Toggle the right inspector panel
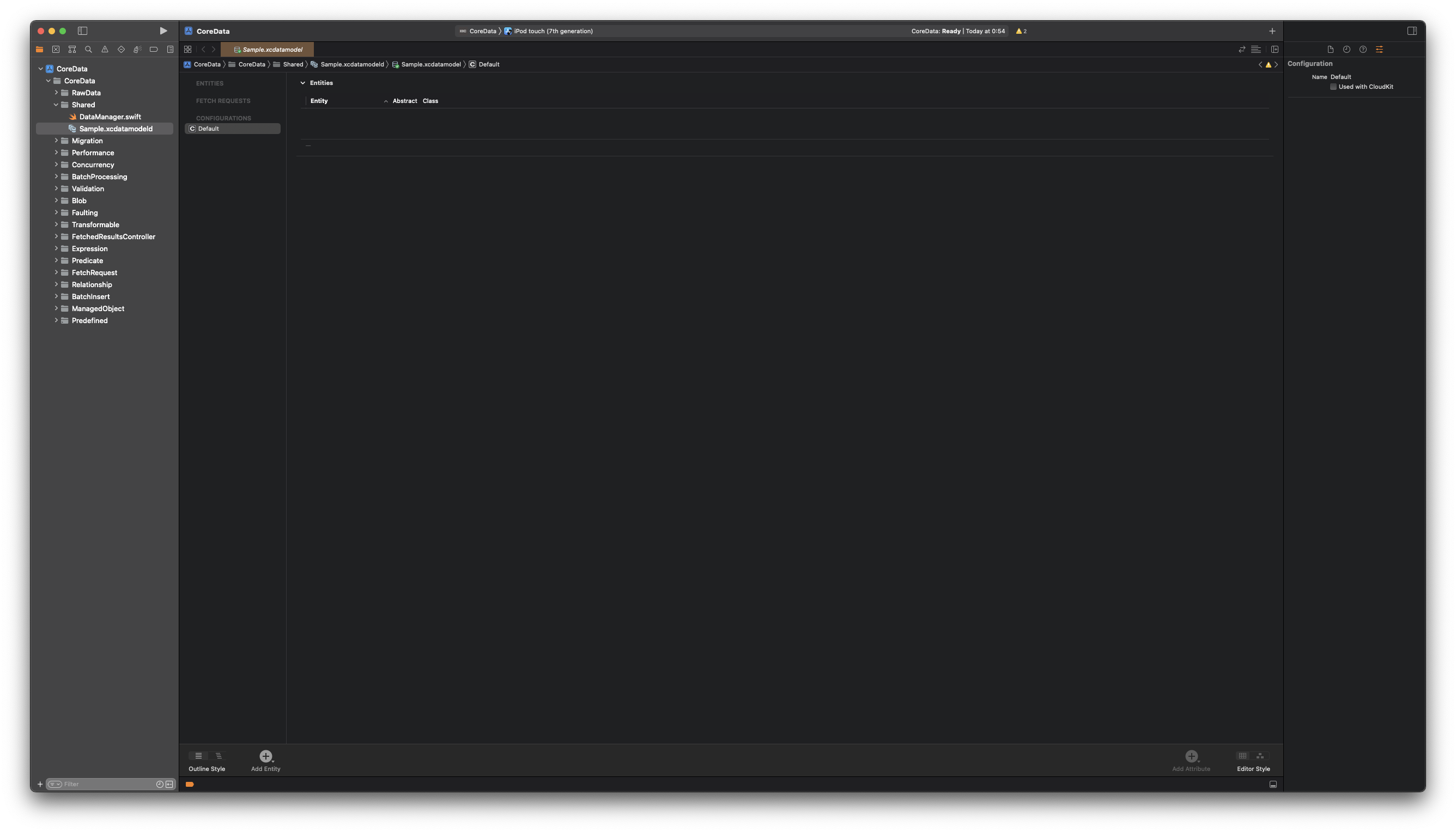 click(1411, 31)
